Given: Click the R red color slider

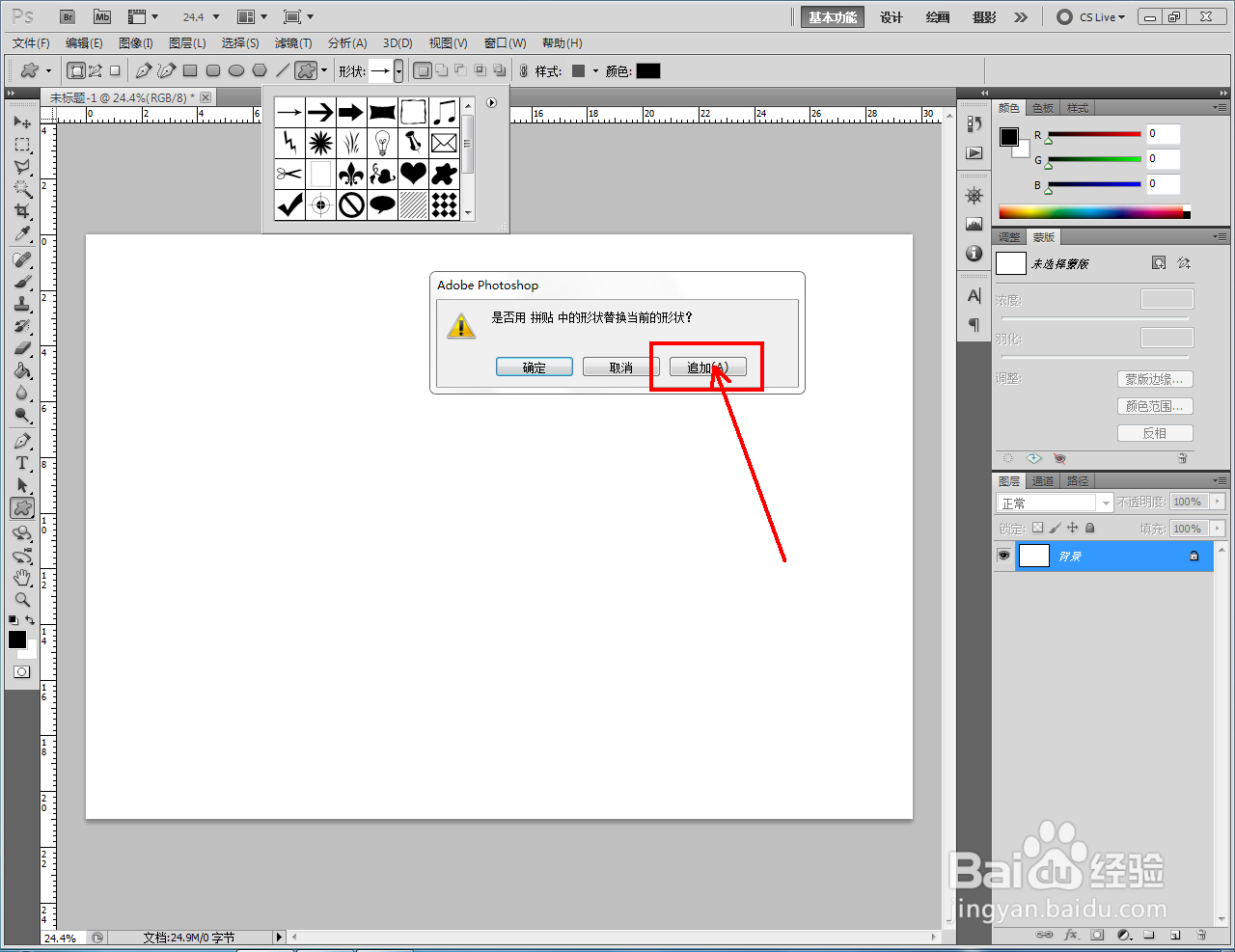Looking at the screenshot, I should [1094, 134].
